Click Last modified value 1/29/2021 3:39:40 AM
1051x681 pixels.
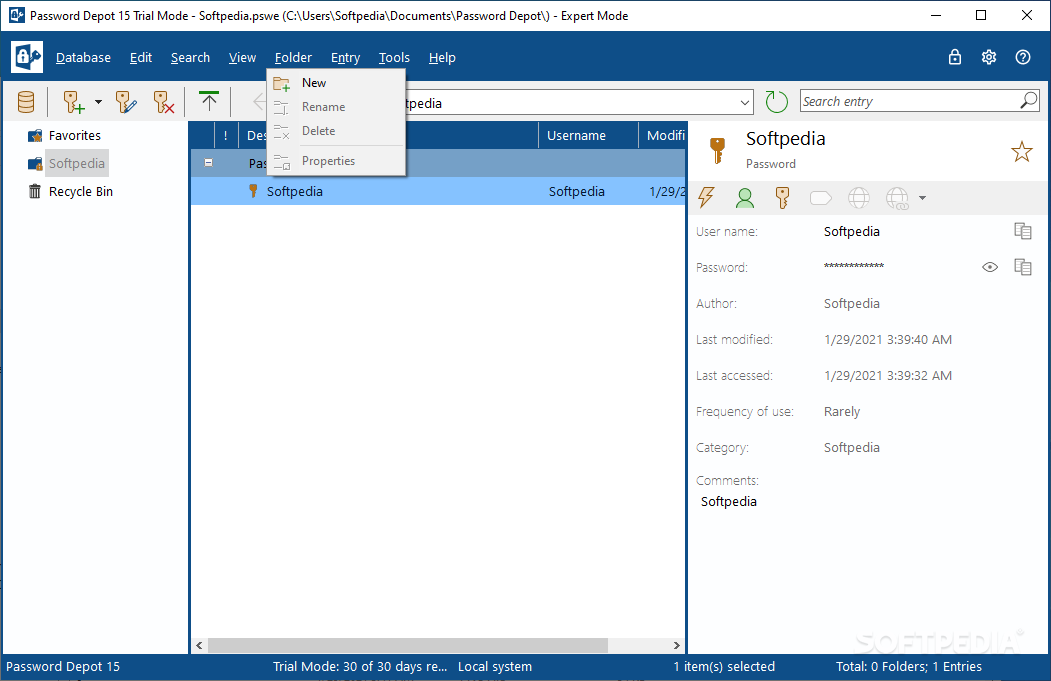tap(887, 340)
